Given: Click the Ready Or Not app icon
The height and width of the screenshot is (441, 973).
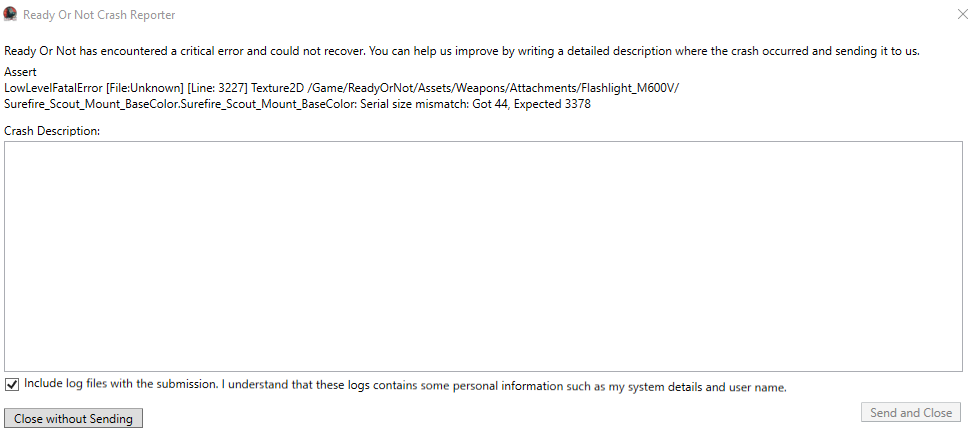Looking at the screenshot, I should click(x=10, y=14).
